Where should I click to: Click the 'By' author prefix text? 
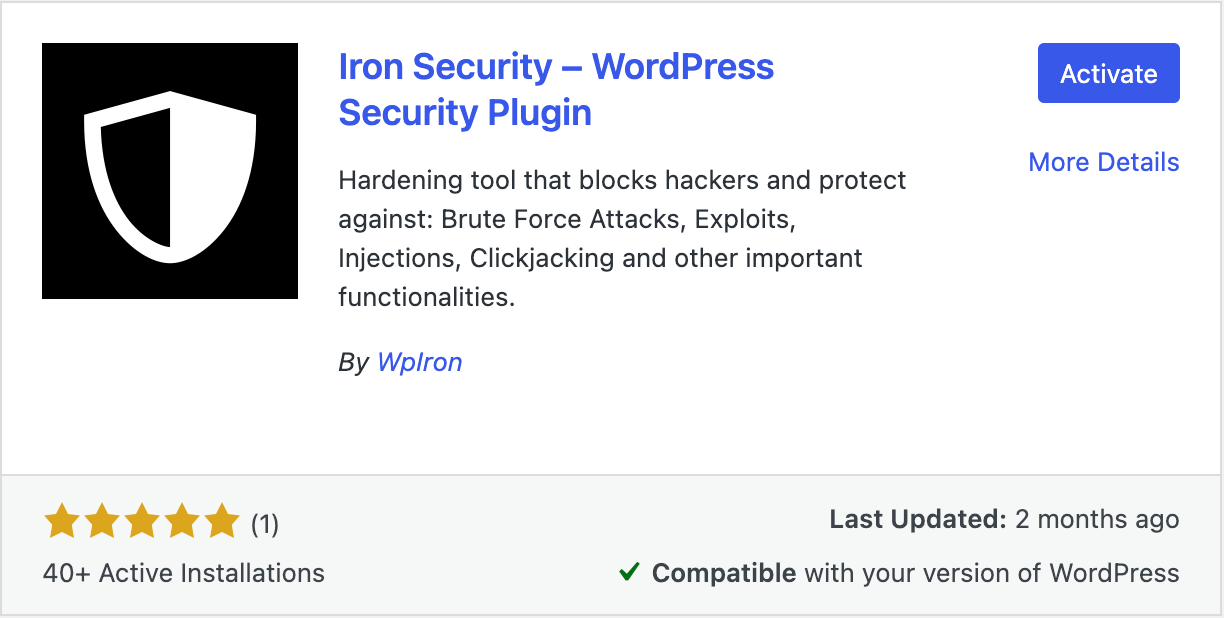click(353, 362)
